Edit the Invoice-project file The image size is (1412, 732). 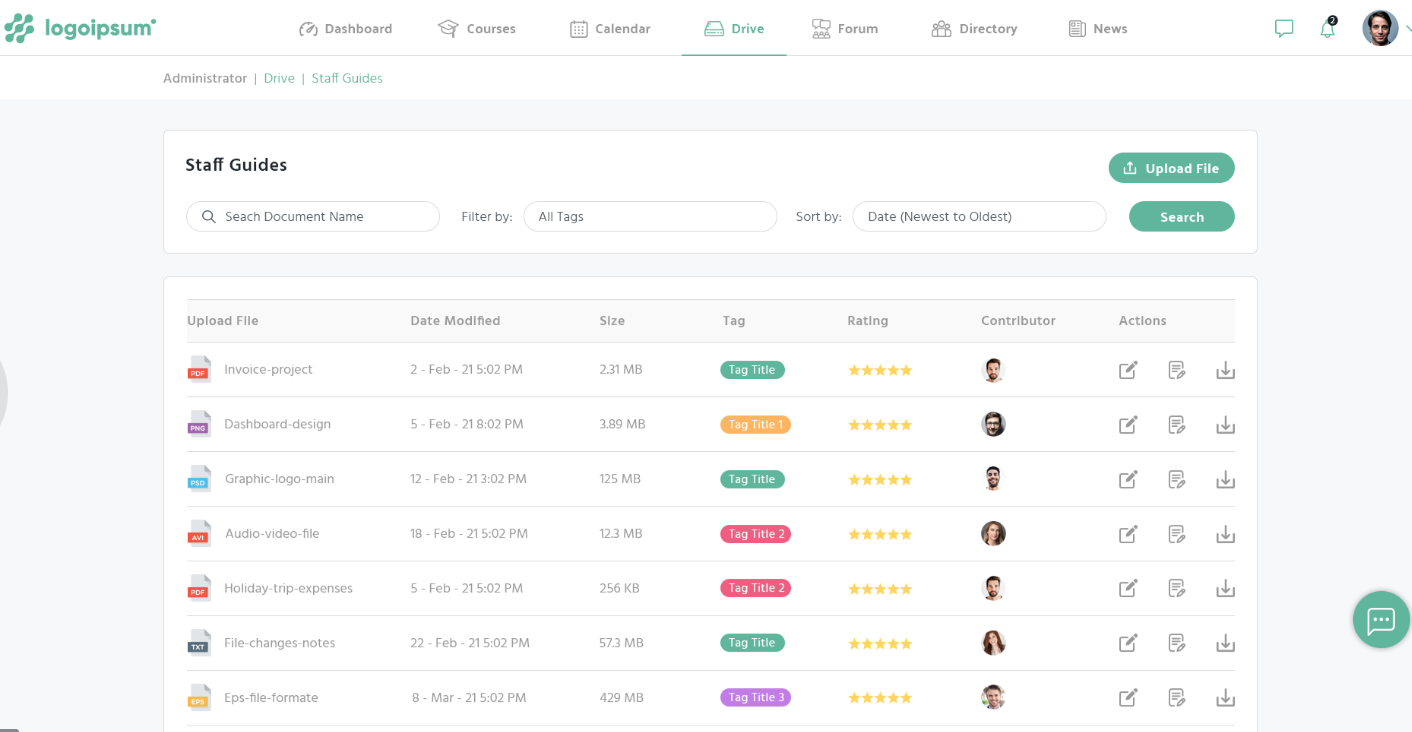coord(1128,370)
